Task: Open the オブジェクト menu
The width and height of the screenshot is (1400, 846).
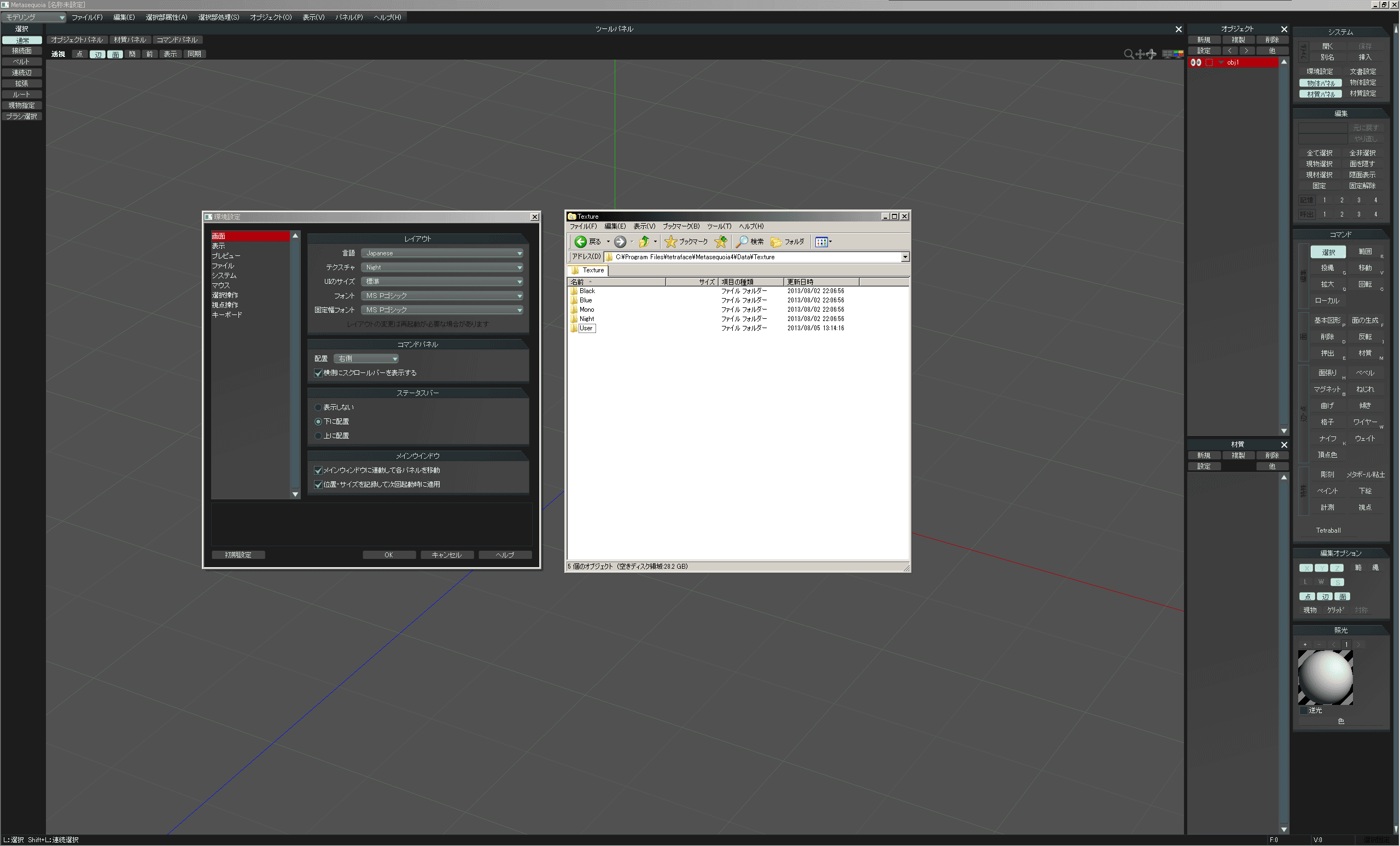Action: pyautogui.click(x=271, y=17)
